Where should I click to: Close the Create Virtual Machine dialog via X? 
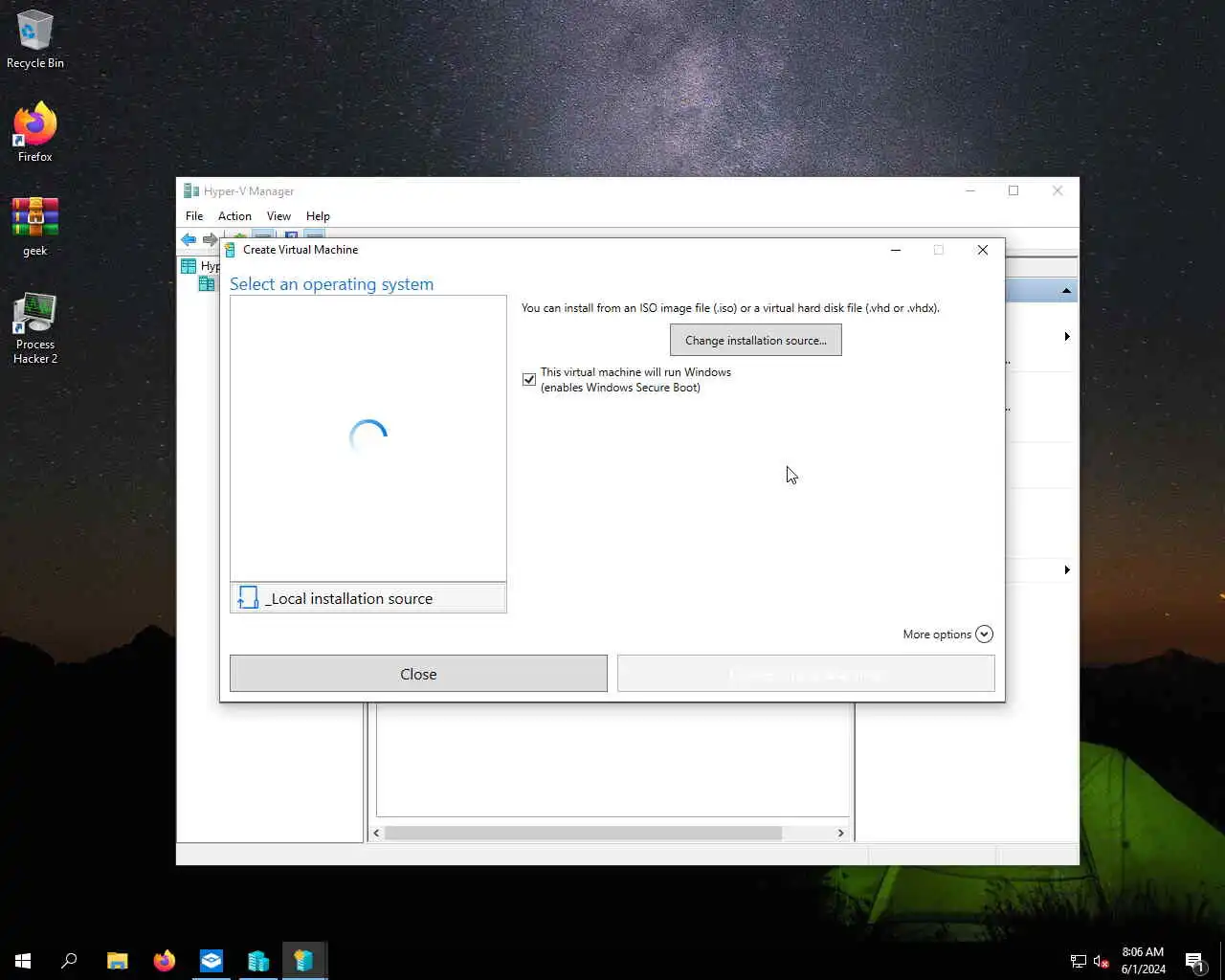point(983,250)
